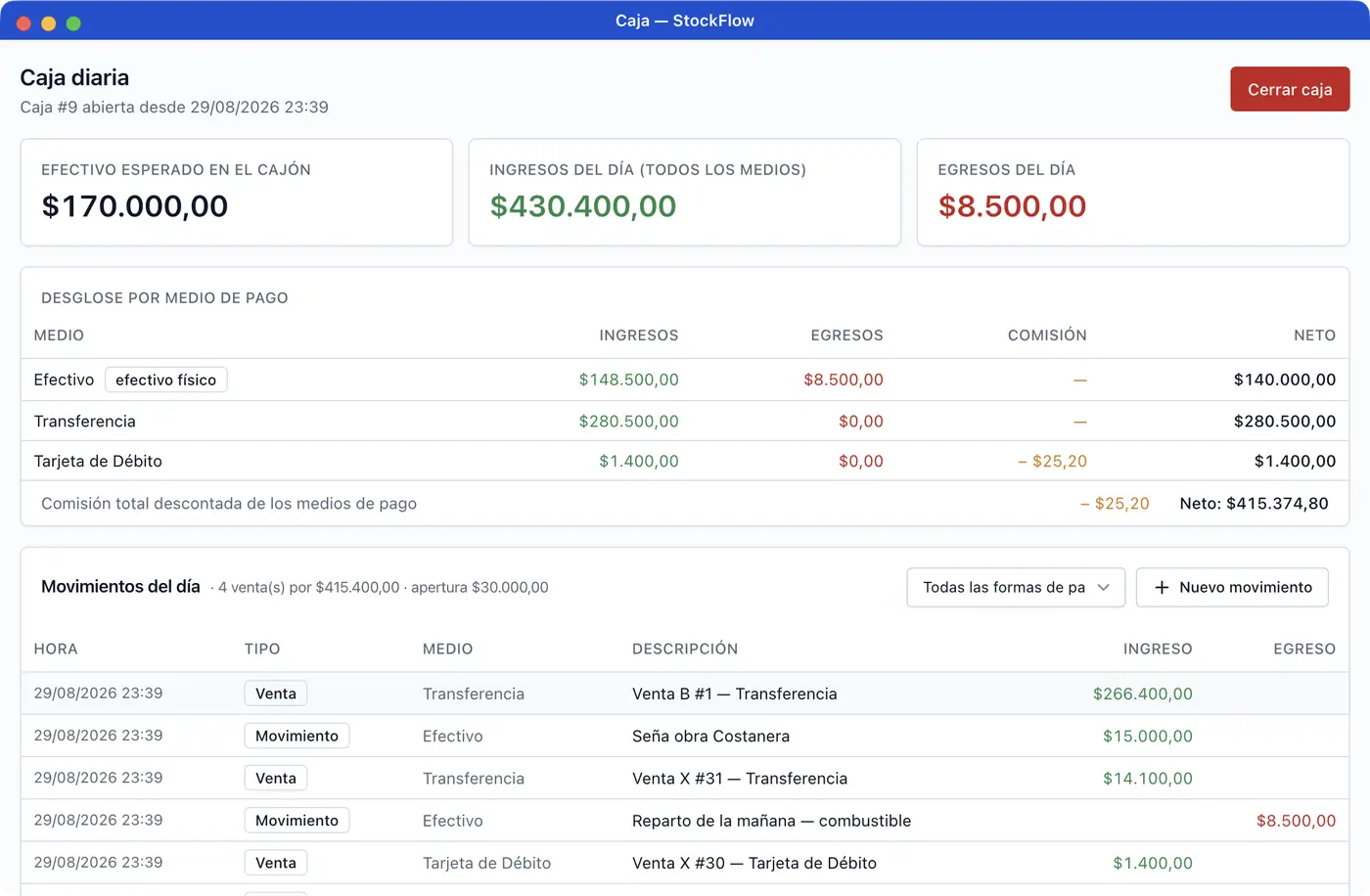This screenshot has height=896, width=1370.
Task: Click the $148.500,00 ingresos value
Action: pos(628,380)
